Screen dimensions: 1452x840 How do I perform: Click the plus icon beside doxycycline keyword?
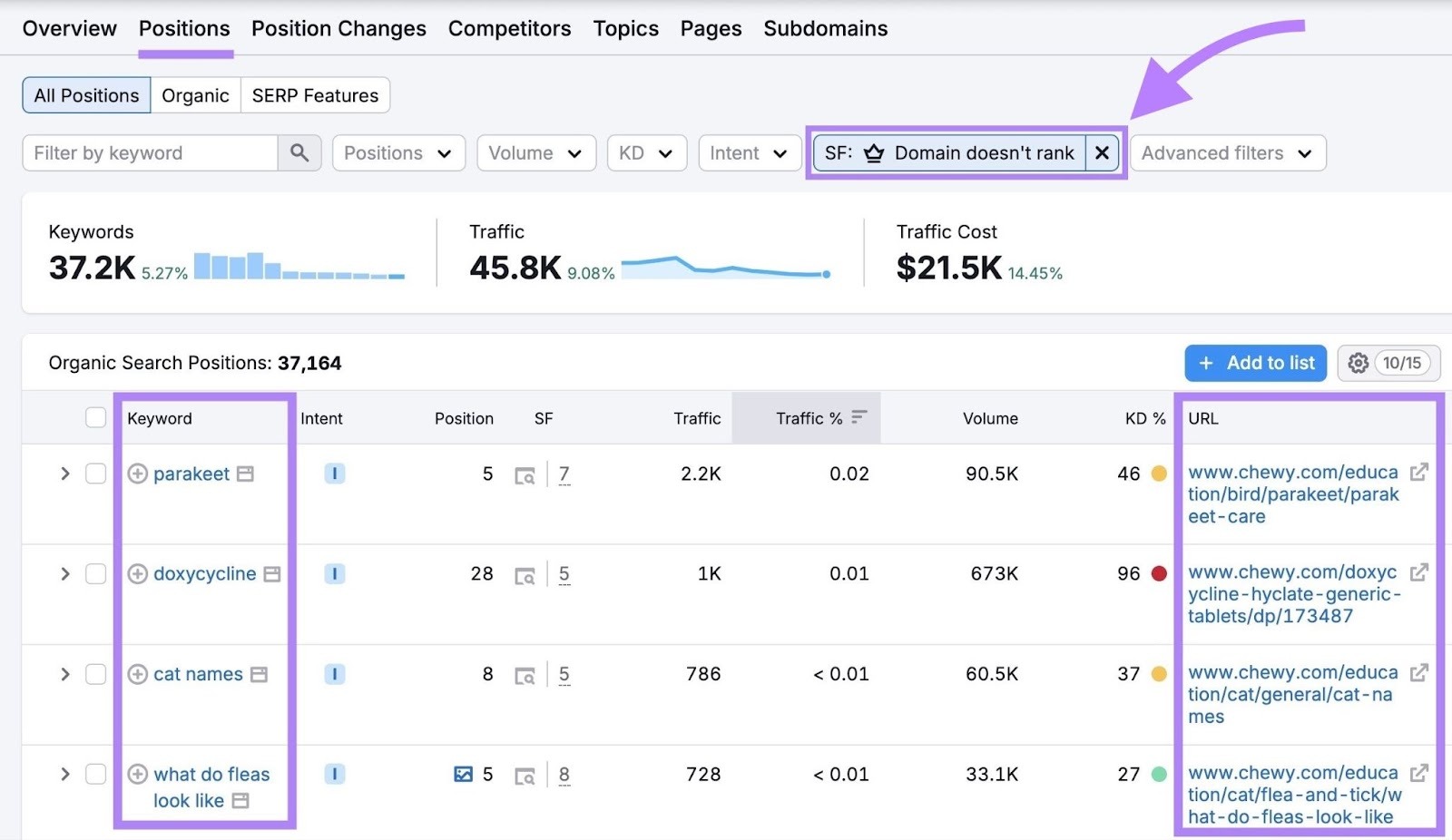(137, 573)
